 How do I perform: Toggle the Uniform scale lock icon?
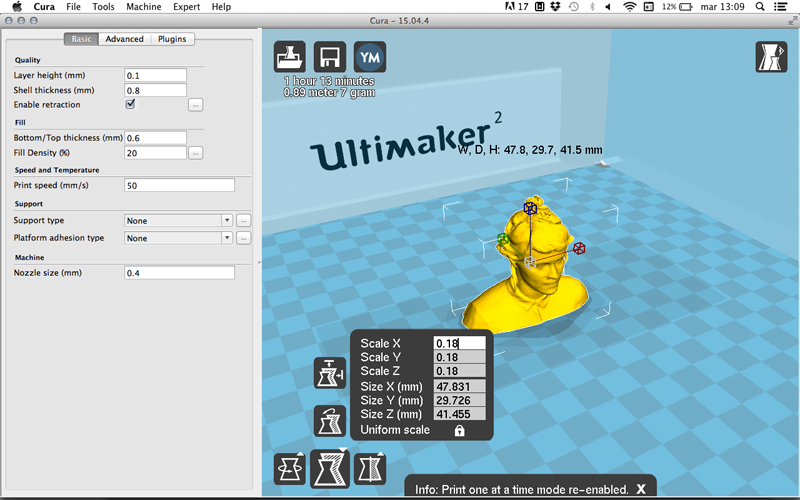click(x=459, y=431)
